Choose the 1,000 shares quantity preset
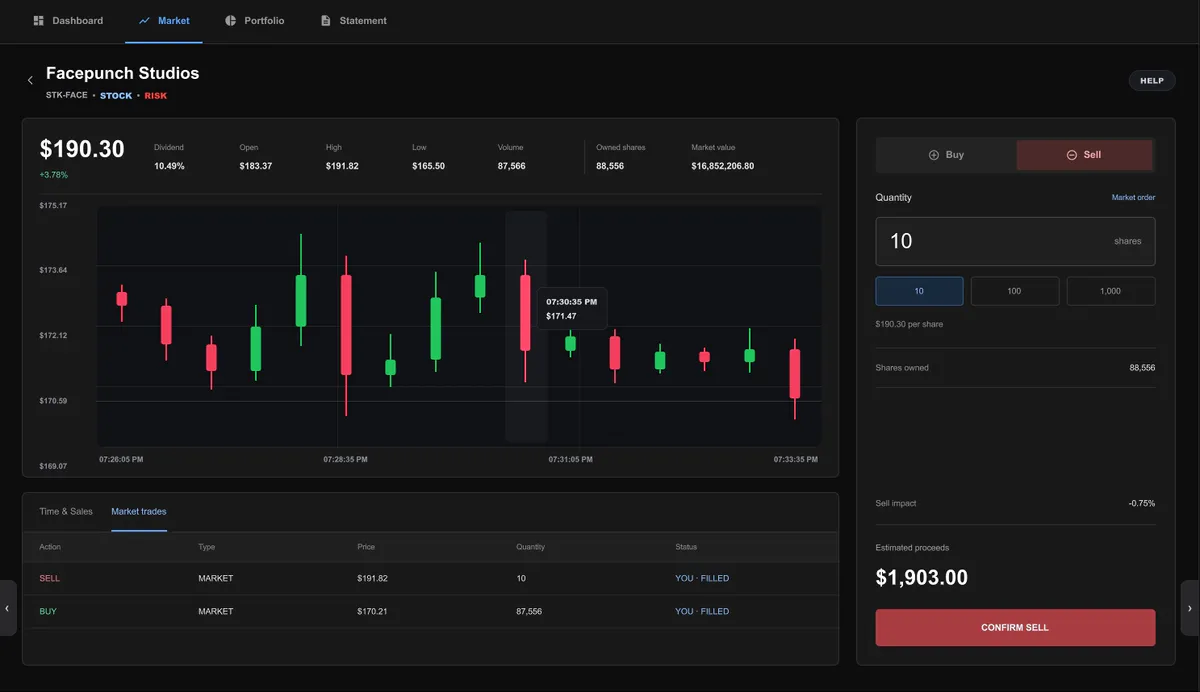 [1111, 291]
